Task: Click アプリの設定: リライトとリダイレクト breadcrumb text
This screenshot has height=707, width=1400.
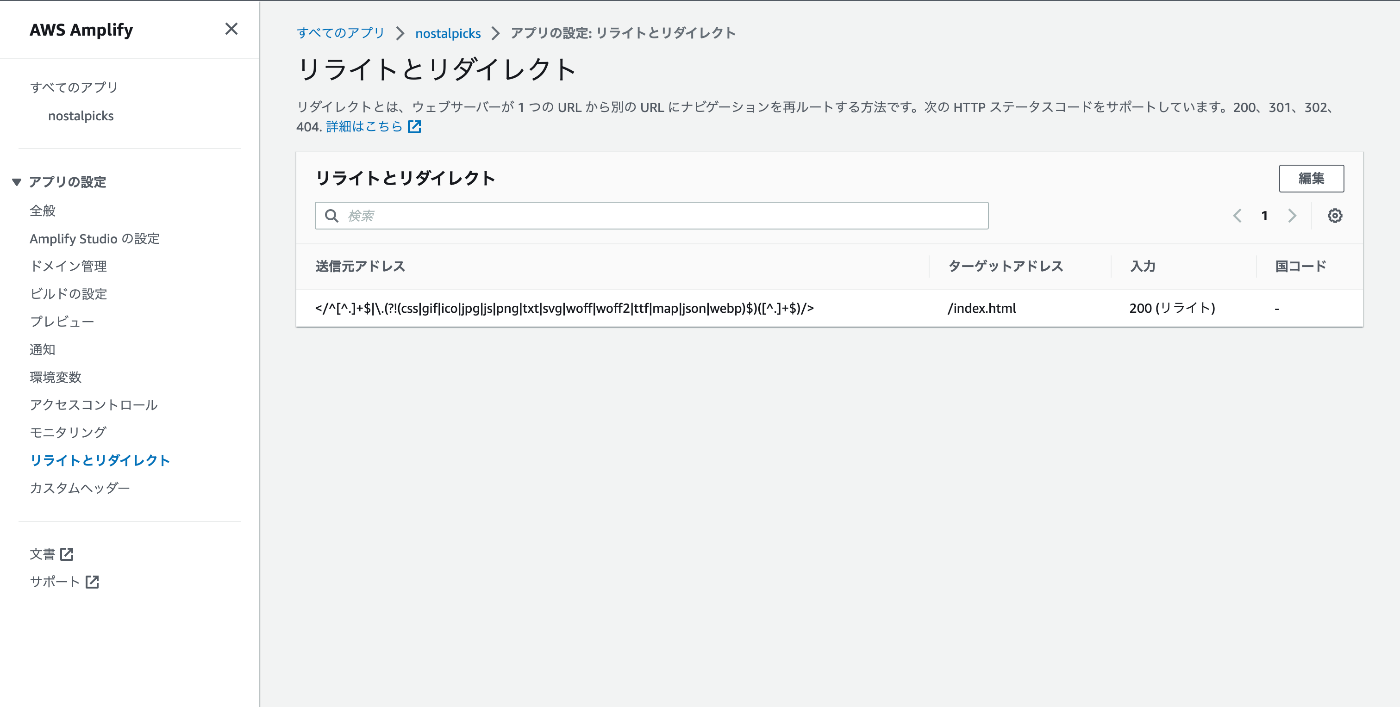Action: coord(623,33)
